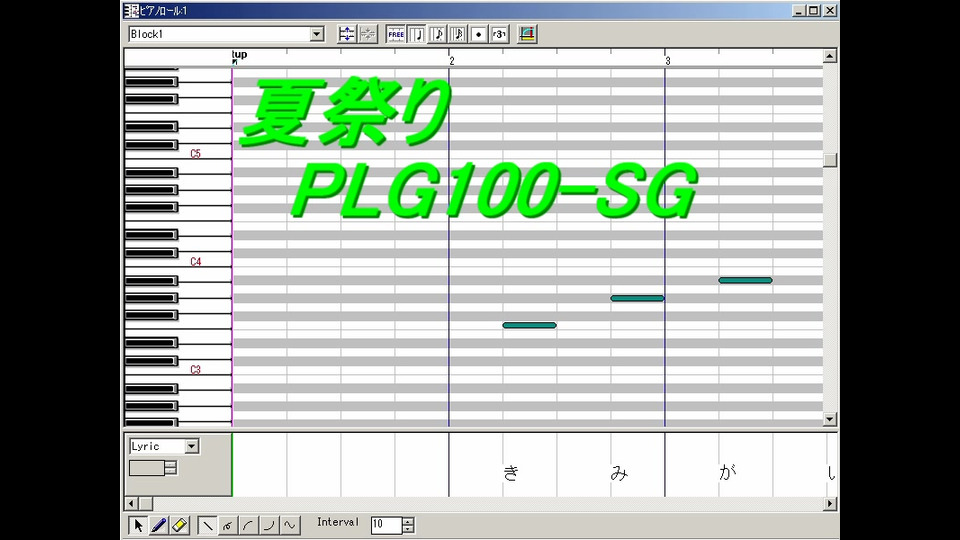Click measure 3 marker on the ruler
Viewport: 960px width, 540px height.
[667, 61]
